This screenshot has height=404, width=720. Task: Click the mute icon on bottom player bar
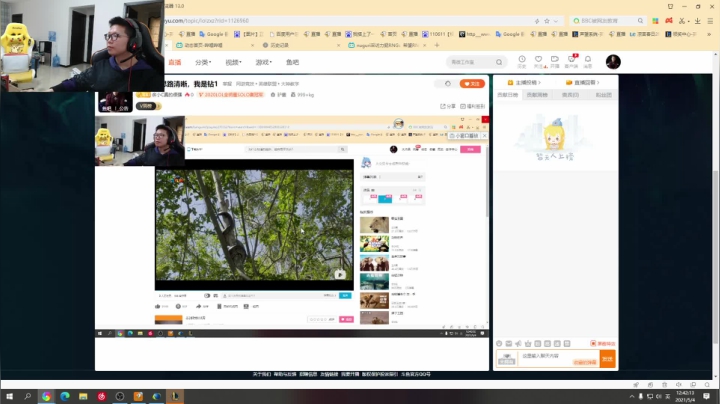click(x=679, y=385)
